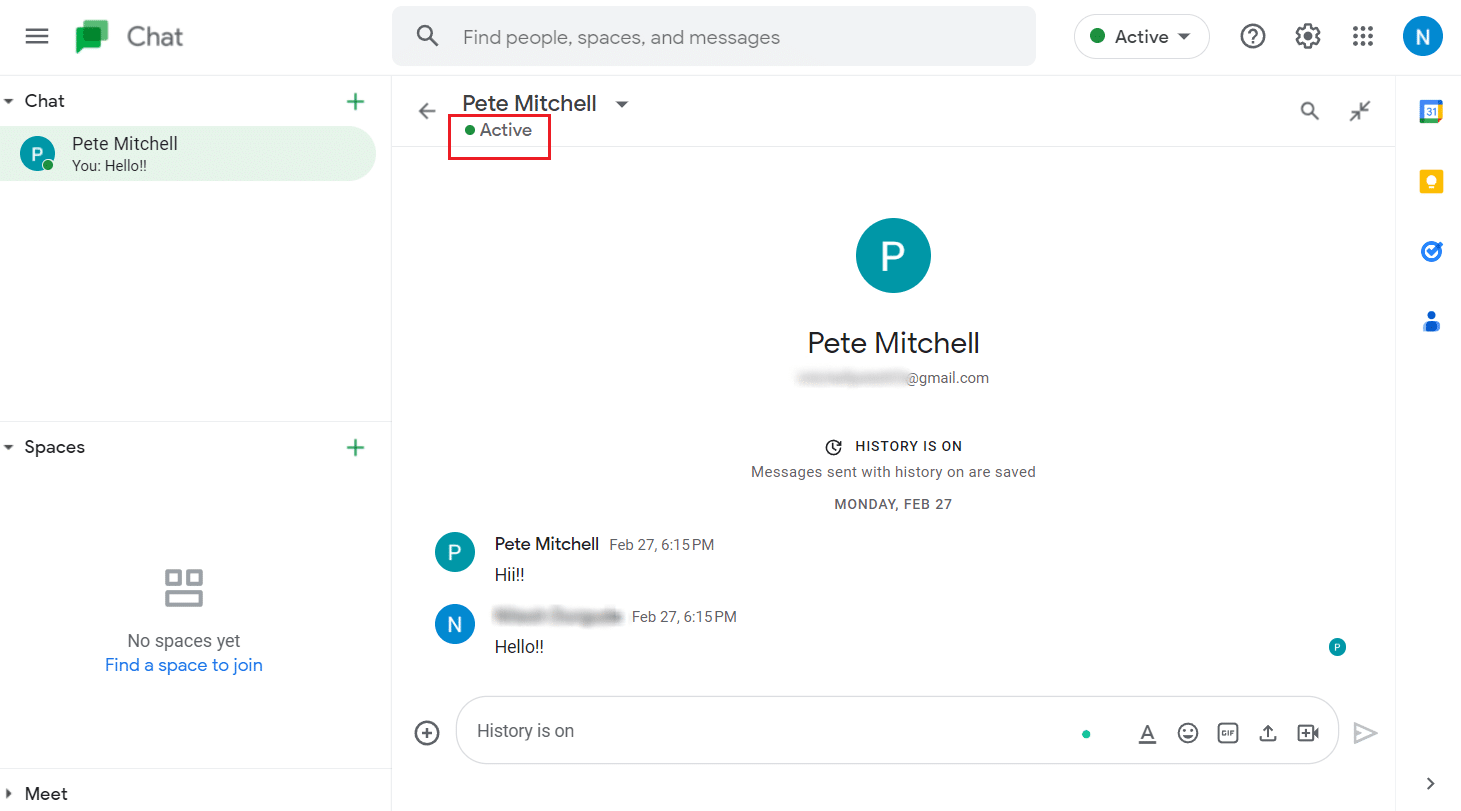The height and width of the screenshot is (811, 1461).
Task: Click the N avatar beside Hello!! message
Action: click(455, 624)
